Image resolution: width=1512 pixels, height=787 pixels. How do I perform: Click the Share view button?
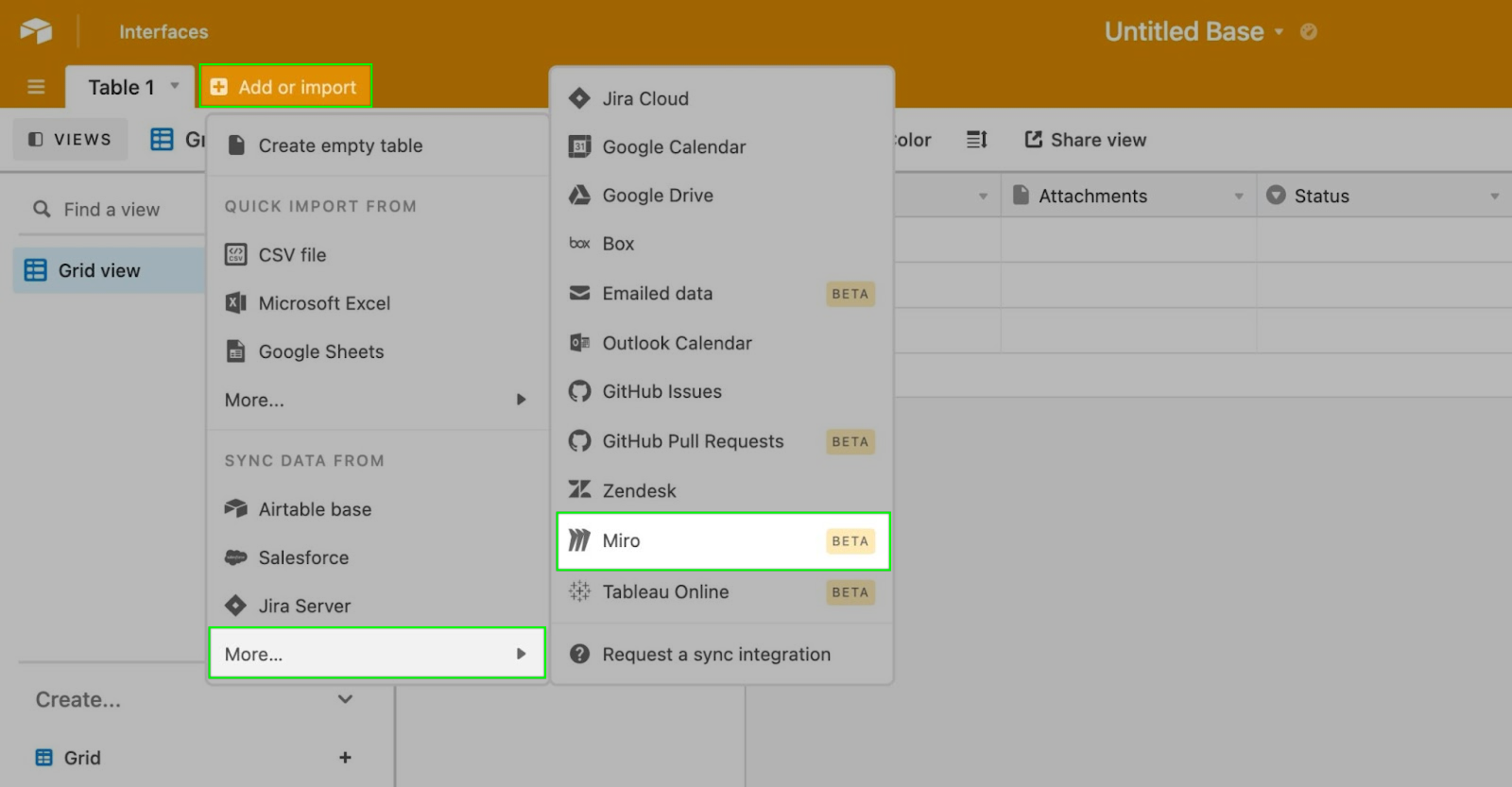point(1085,140)
